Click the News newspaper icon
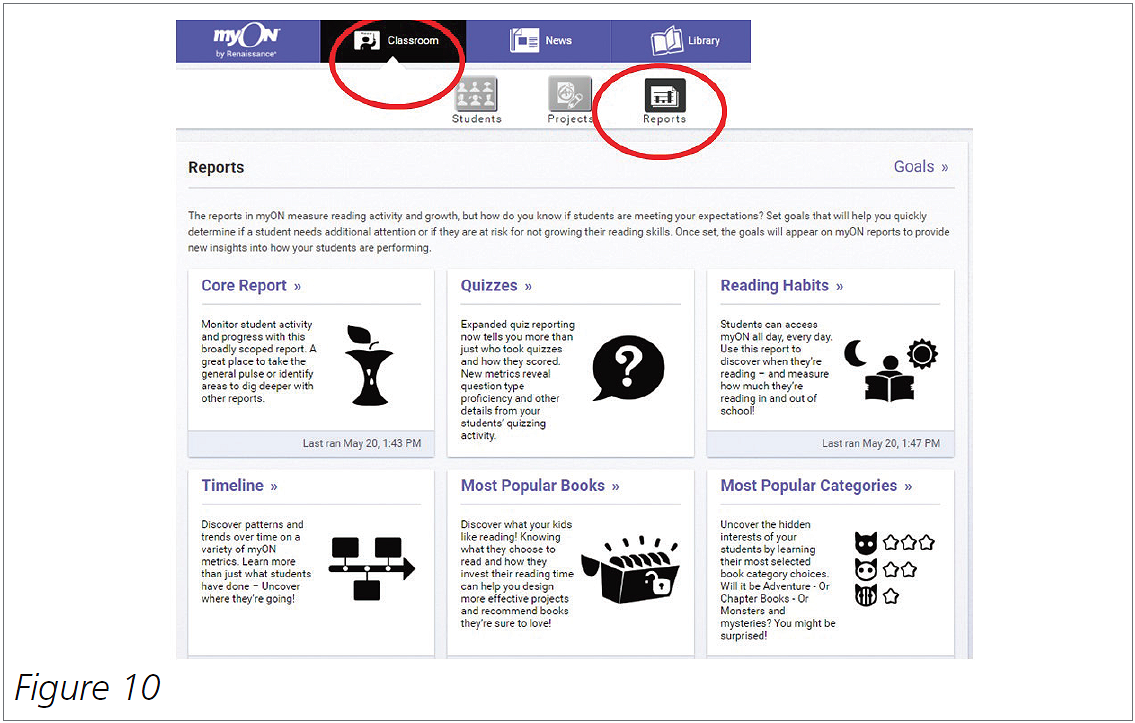 524,41
